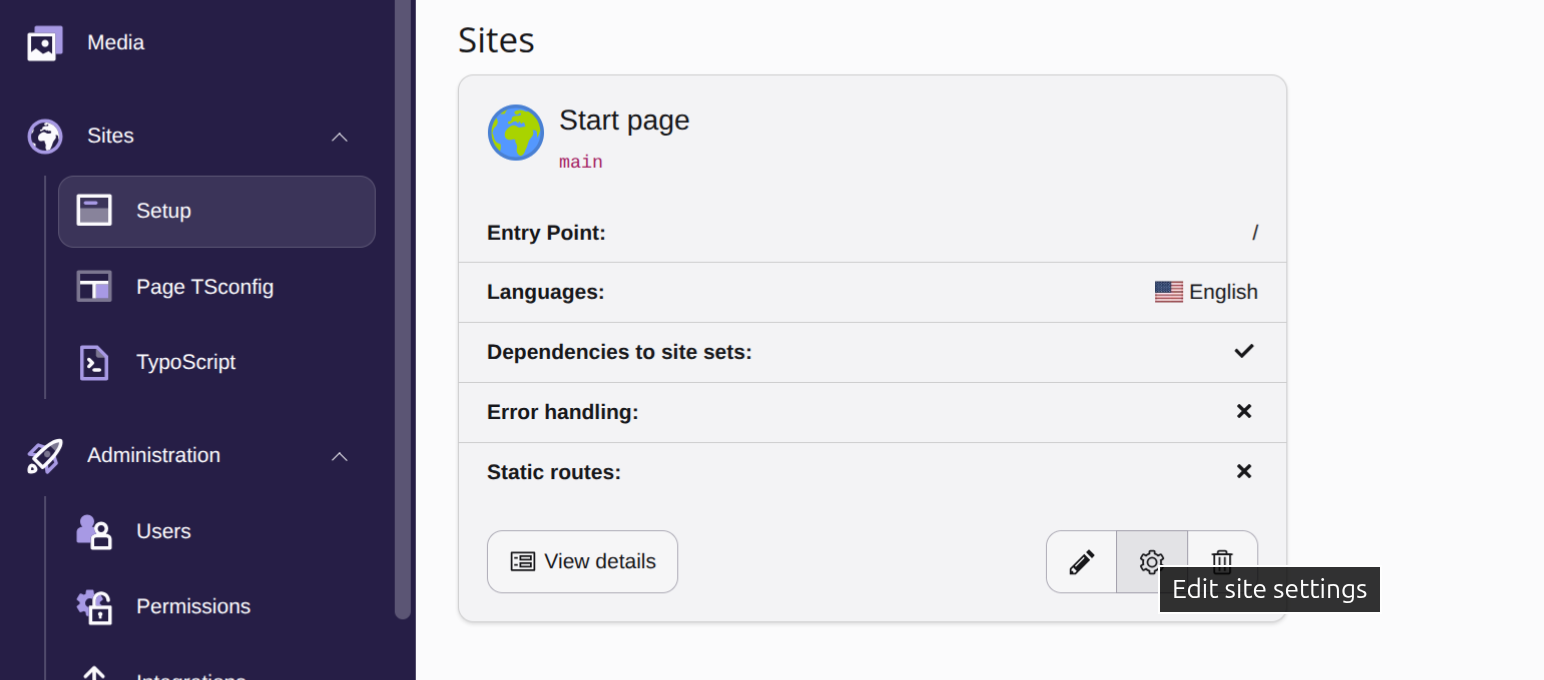This screenshot has width=1544, height=680.
Task: Collapse the Sites section chevron
Action: pos(339,136)
